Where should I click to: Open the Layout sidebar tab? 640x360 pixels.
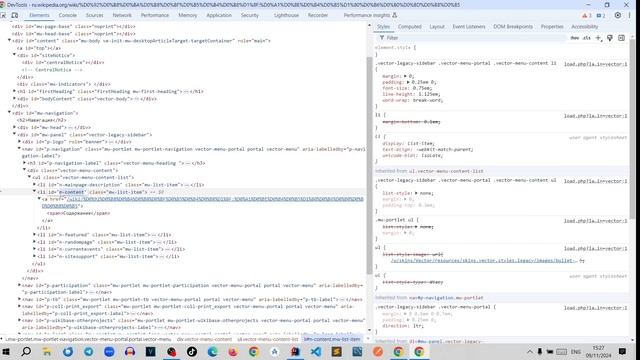click(x=437, y=27)
